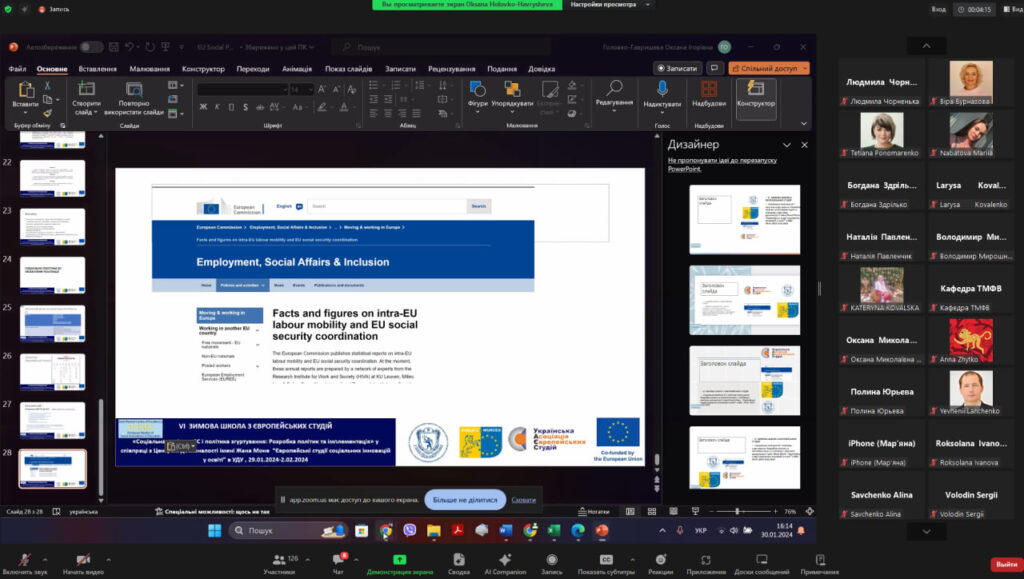Click the Stop sharing button in notification

(x=464, y=500)
